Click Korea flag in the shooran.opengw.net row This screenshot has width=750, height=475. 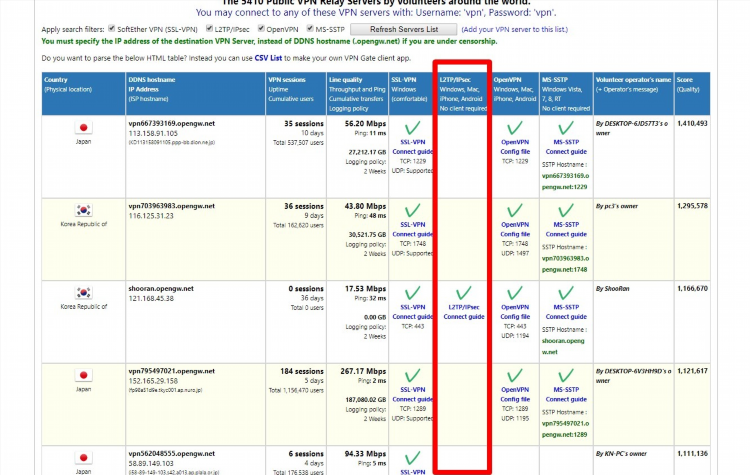83,292
